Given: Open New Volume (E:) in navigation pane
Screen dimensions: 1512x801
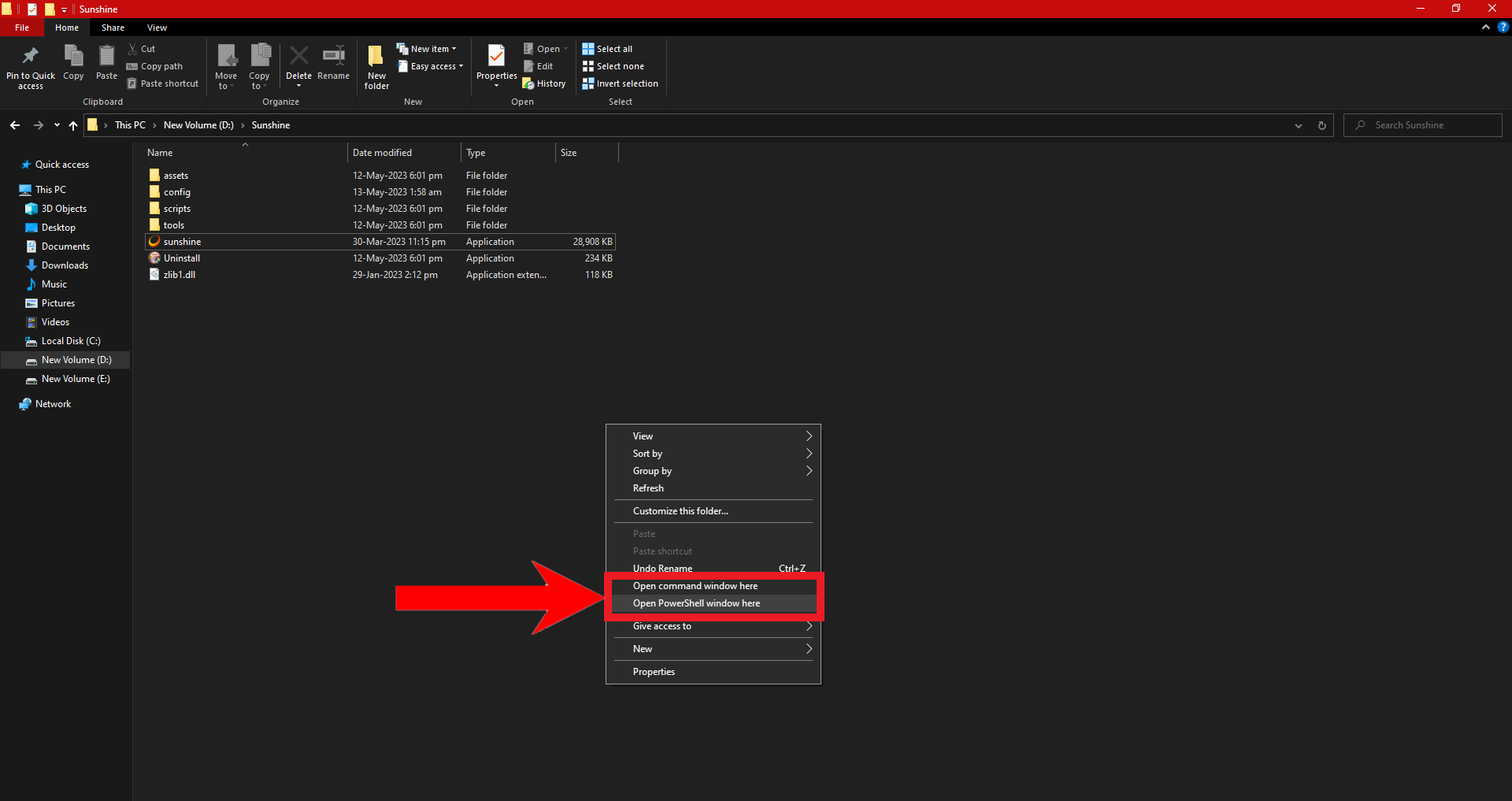Looking at the screenshot, I should [76, 379].
